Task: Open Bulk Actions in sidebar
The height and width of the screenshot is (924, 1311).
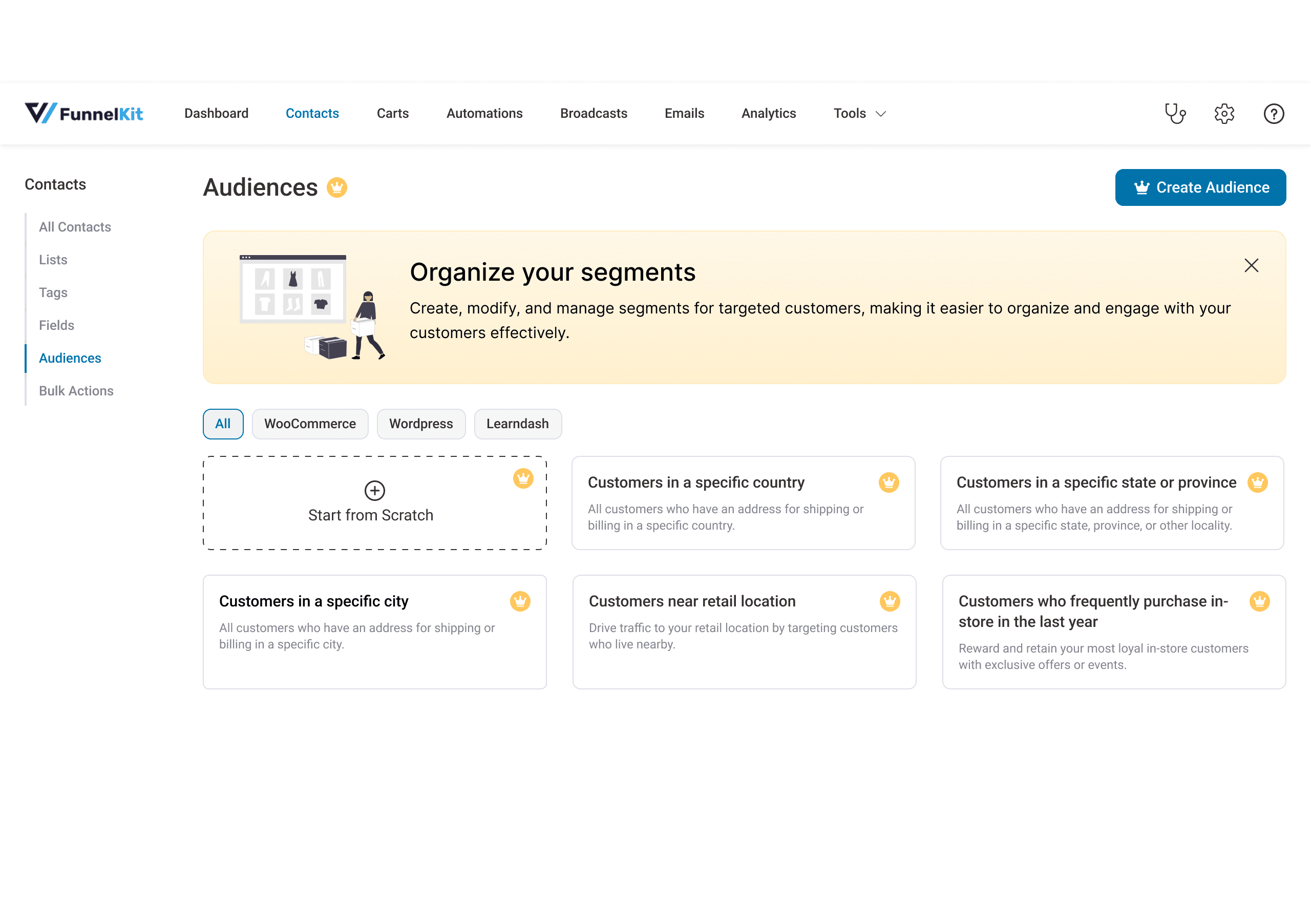Action: click(x=76, y=391)
